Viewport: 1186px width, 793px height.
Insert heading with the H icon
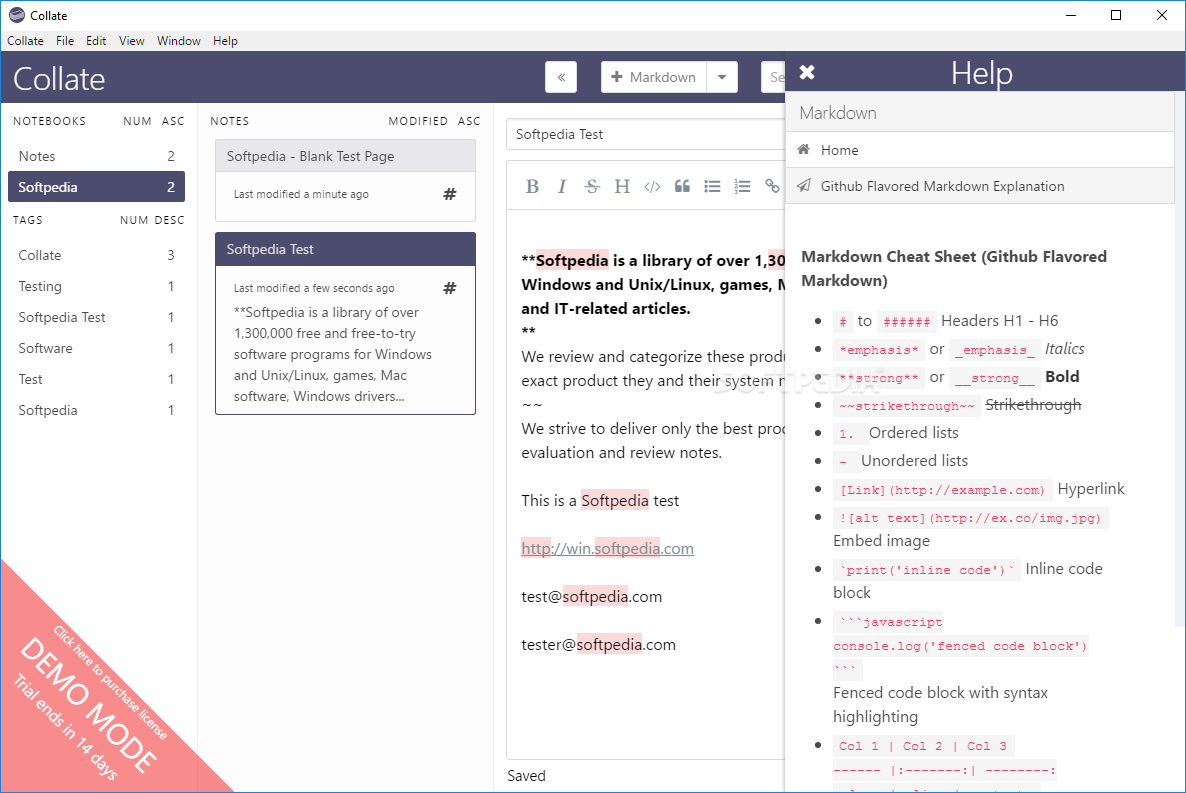(x=622, y=186)
